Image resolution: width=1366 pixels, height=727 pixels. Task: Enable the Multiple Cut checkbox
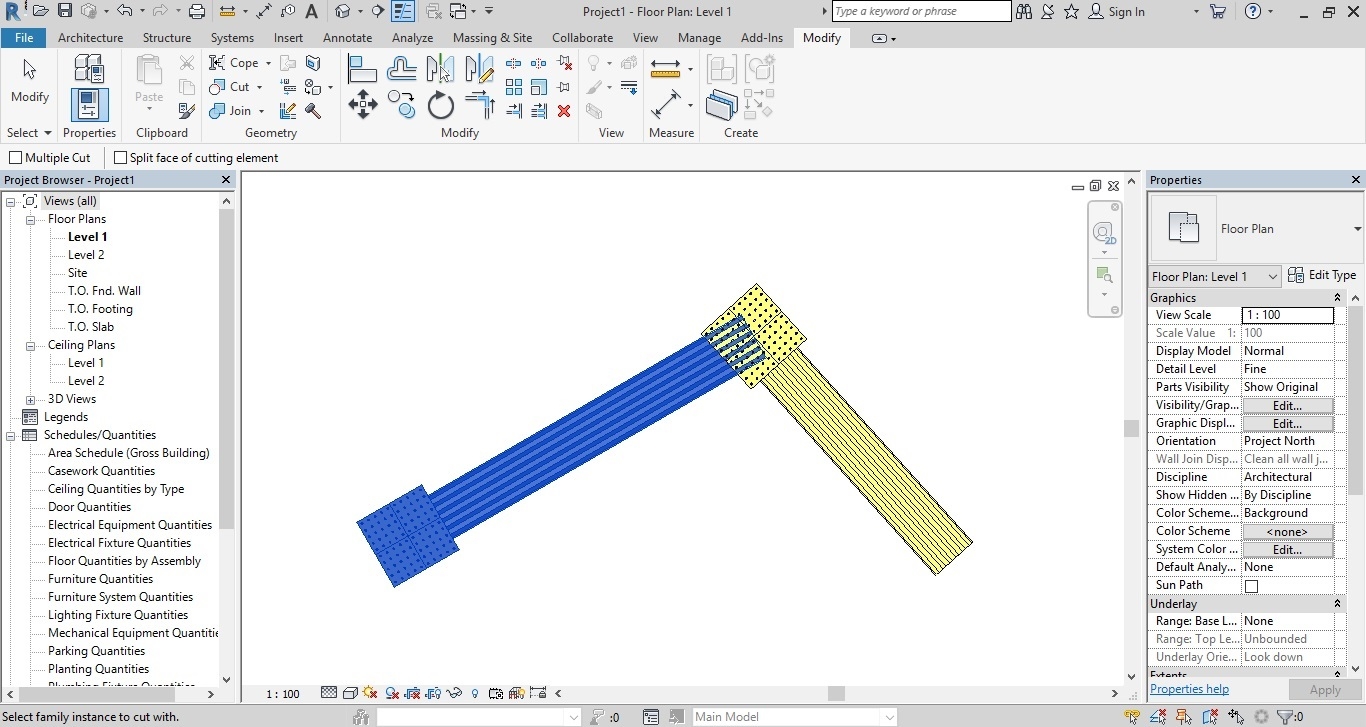tap(16, 157)
